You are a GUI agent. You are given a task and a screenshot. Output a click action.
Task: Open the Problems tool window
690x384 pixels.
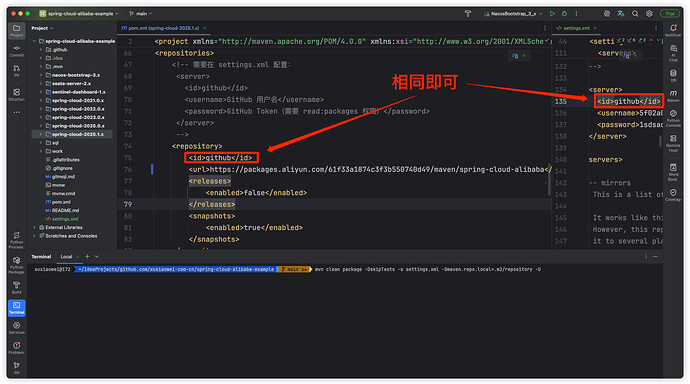coord(16,348)
